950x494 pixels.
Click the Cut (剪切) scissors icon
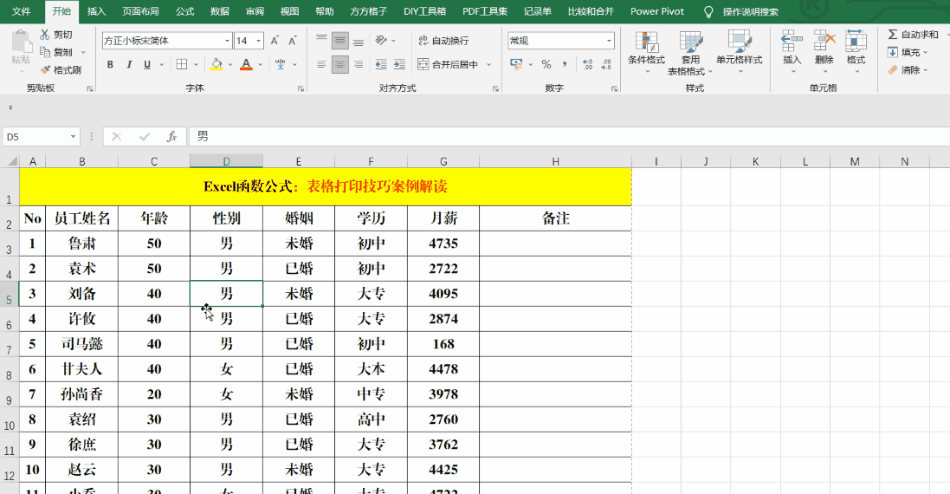(45, 35)
